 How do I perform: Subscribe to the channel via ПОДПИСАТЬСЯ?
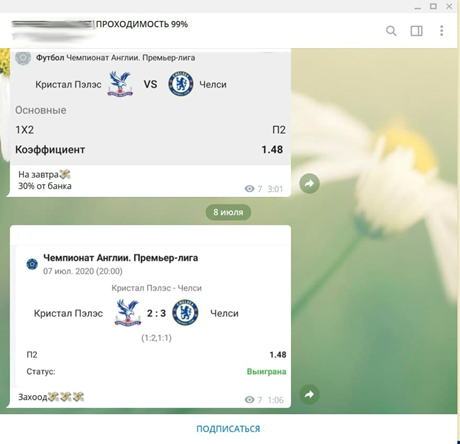tap(228, 429)
